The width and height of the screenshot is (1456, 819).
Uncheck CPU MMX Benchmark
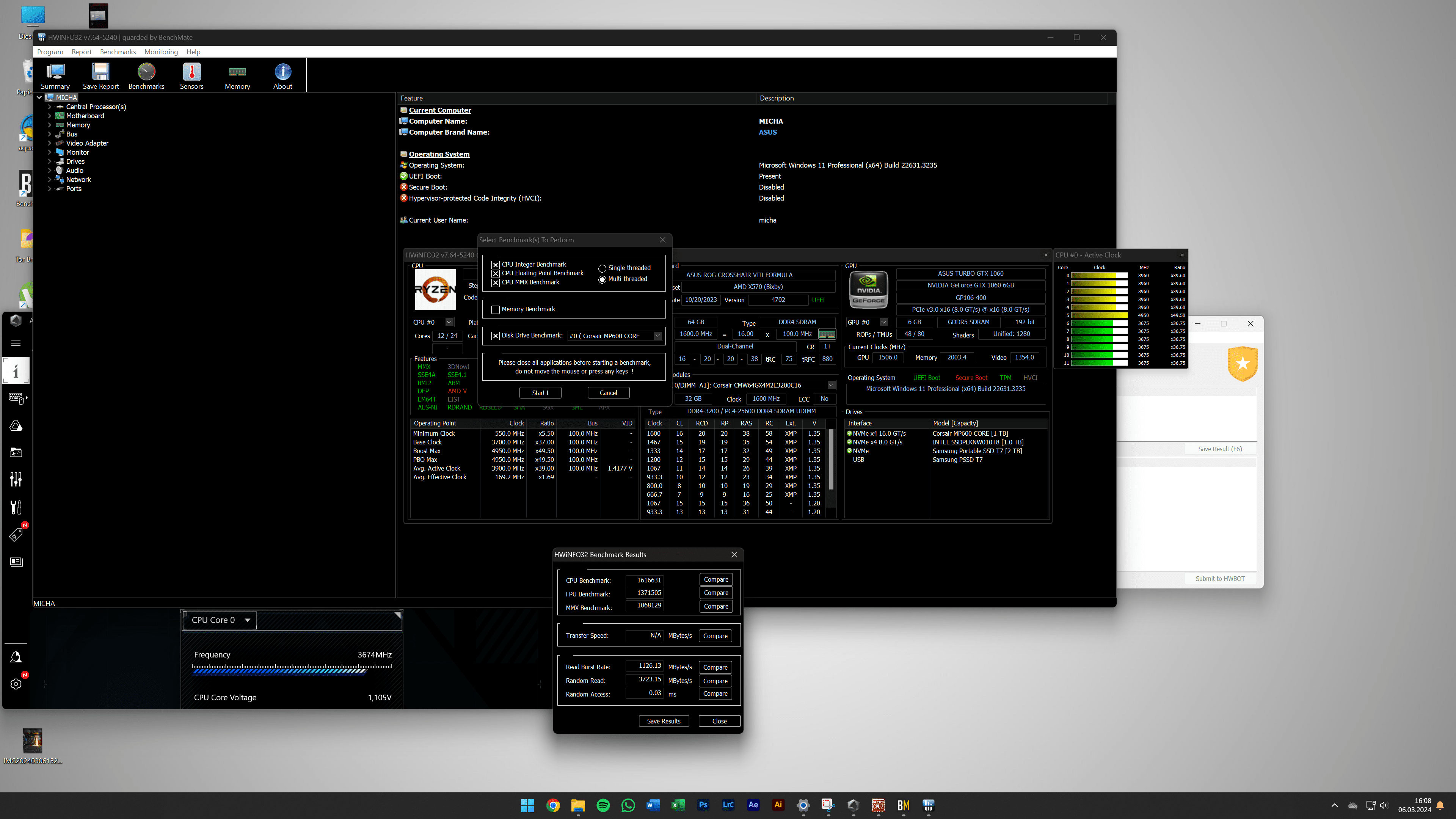pyautogui.click(x=495, y=282)
